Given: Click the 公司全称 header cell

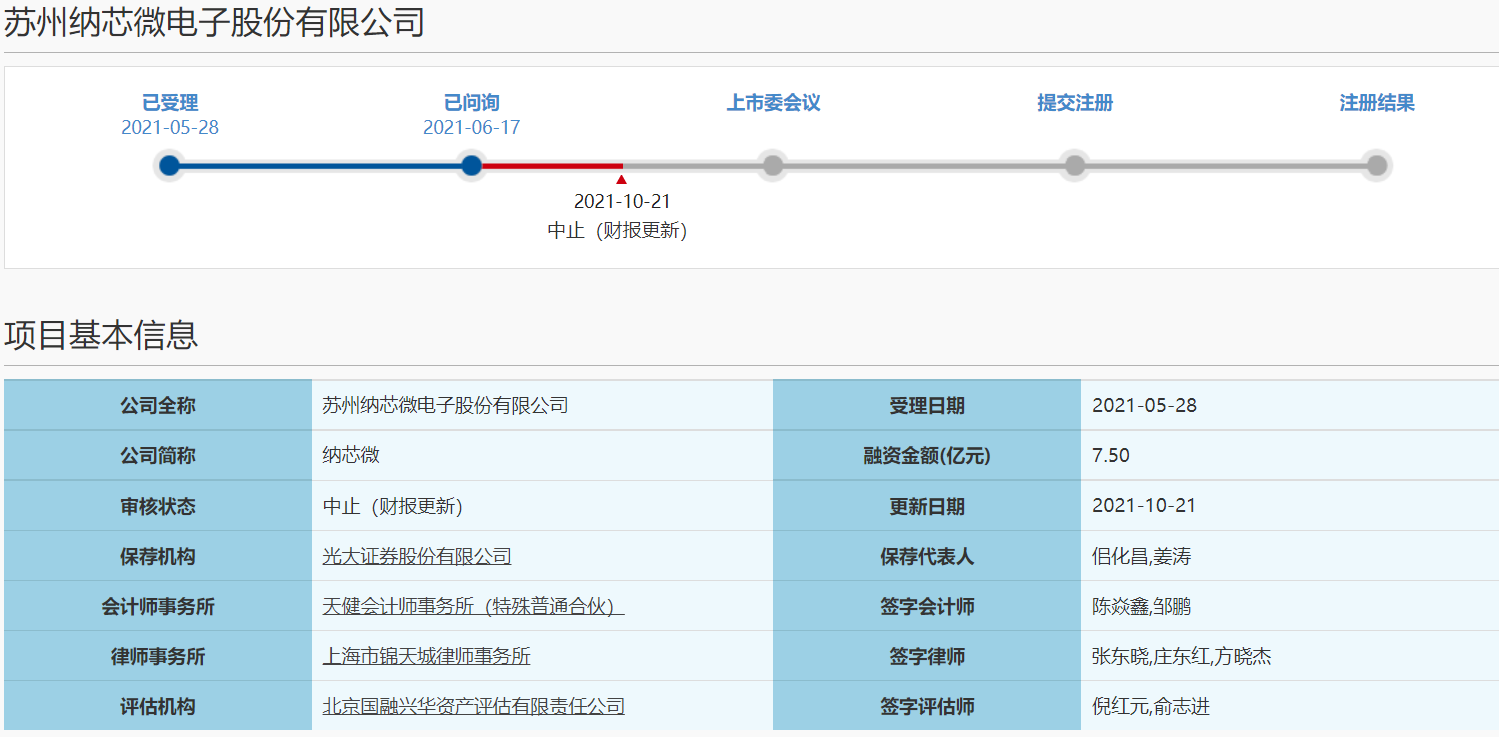Looking at the screenshot, I should tap(158, 405).
